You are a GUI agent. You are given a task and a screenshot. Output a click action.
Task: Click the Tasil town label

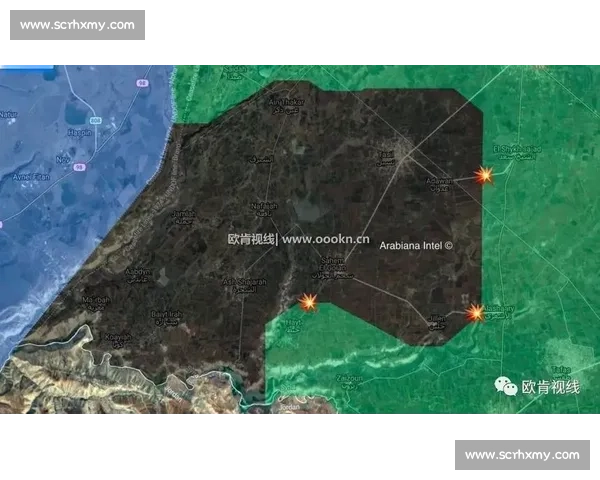click(386, 158)
